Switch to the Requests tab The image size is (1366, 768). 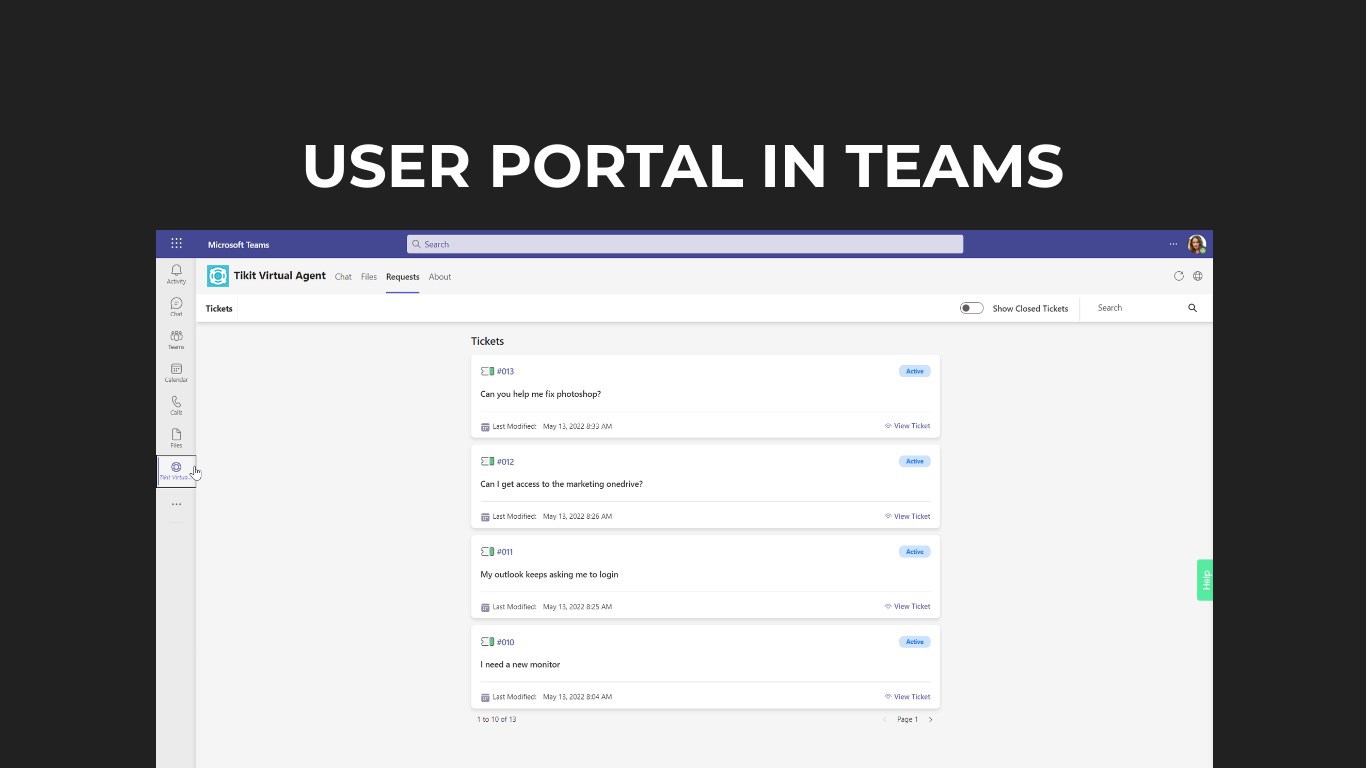pos(402,277)
